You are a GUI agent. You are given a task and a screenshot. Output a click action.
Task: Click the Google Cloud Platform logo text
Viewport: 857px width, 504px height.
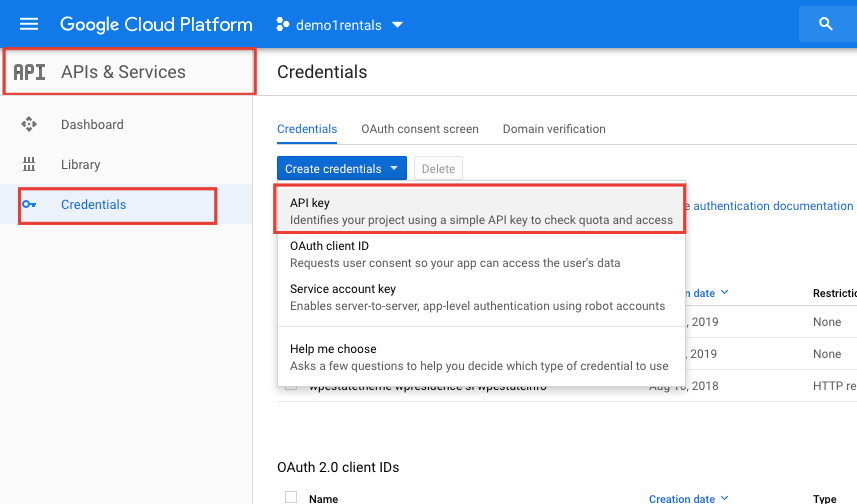click(156, 25)
